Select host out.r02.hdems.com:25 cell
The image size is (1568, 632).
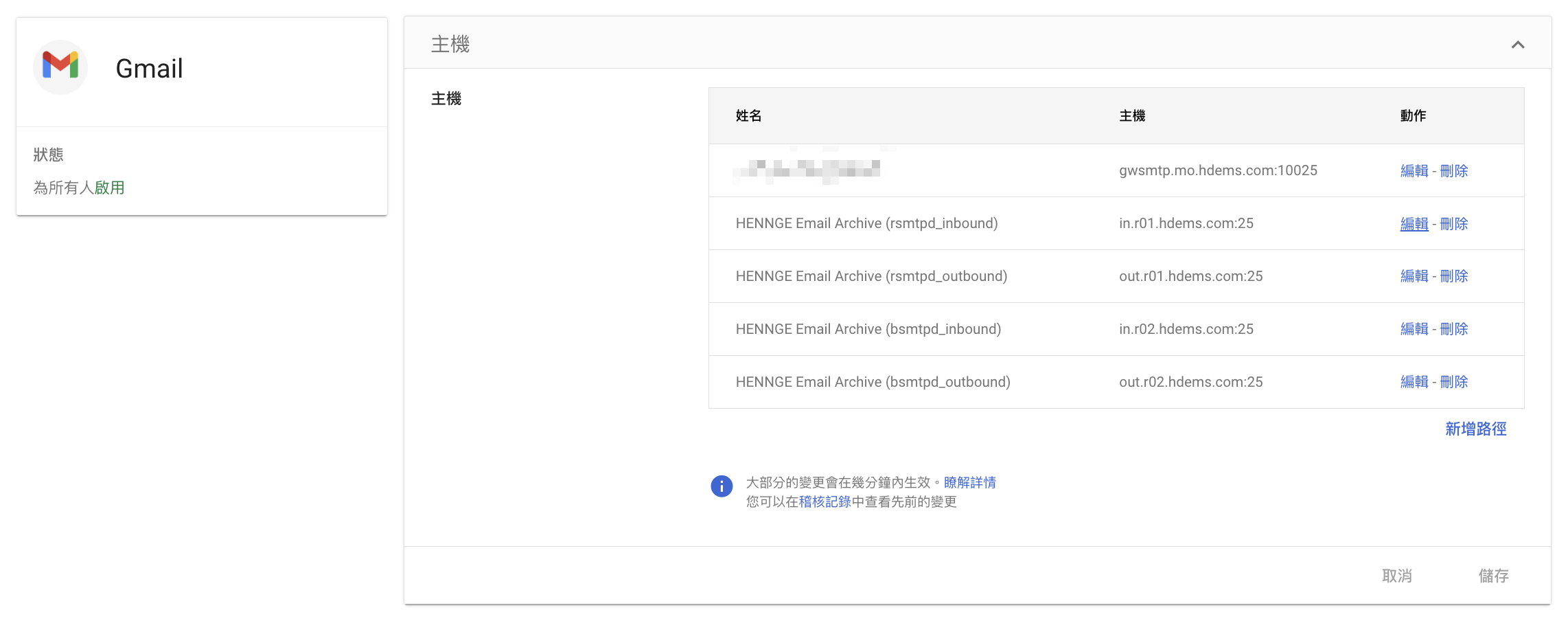point(1190,382)
